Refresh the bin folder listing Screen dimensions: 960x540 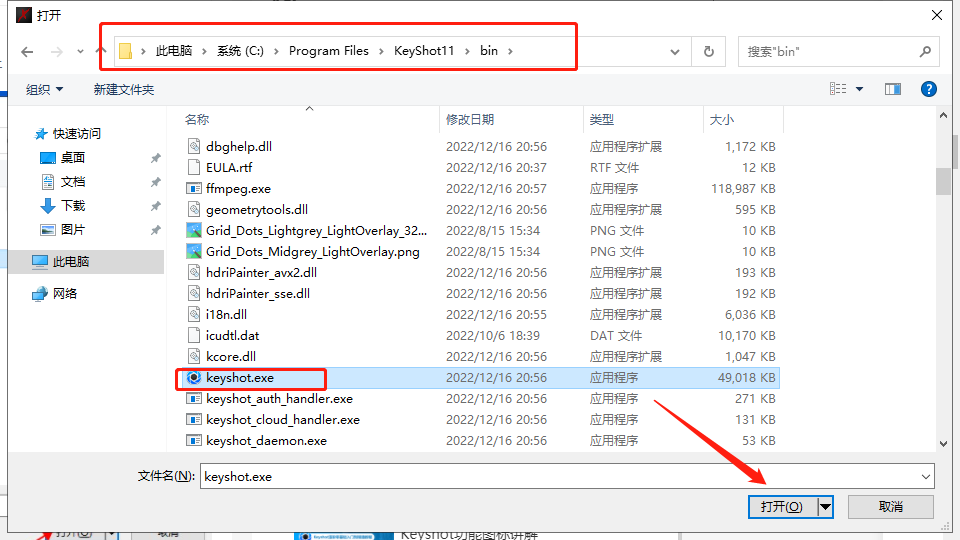[709, 52]
